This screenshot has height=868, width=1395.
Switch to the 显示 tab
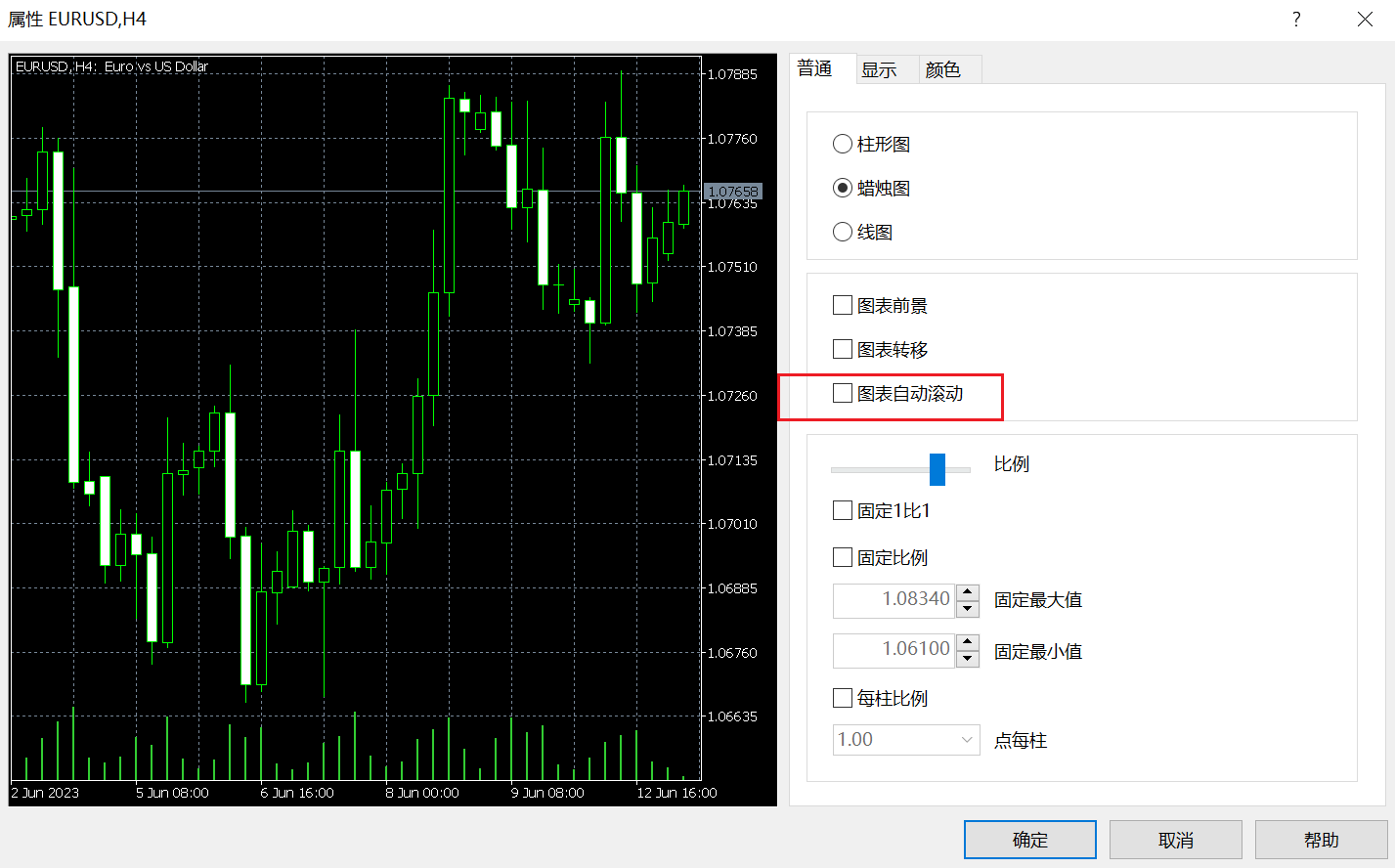tap(879, 70)
